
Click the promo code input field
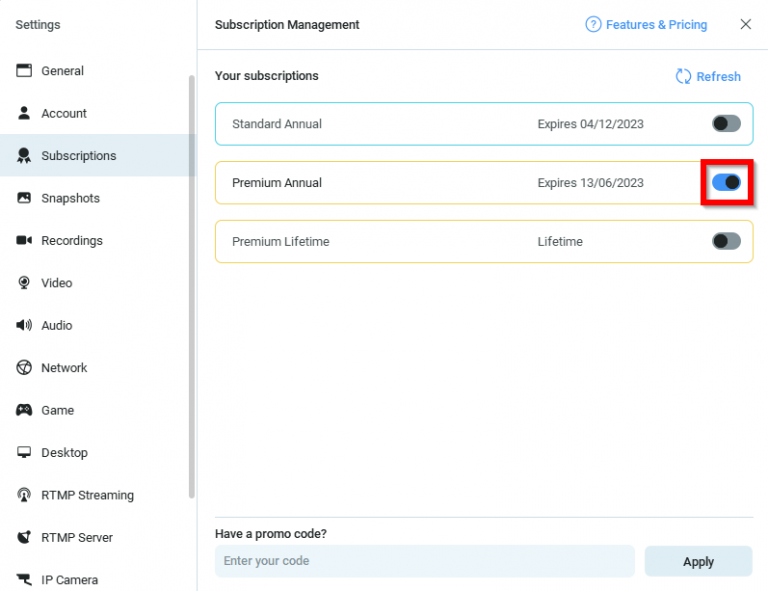[424, 561]
